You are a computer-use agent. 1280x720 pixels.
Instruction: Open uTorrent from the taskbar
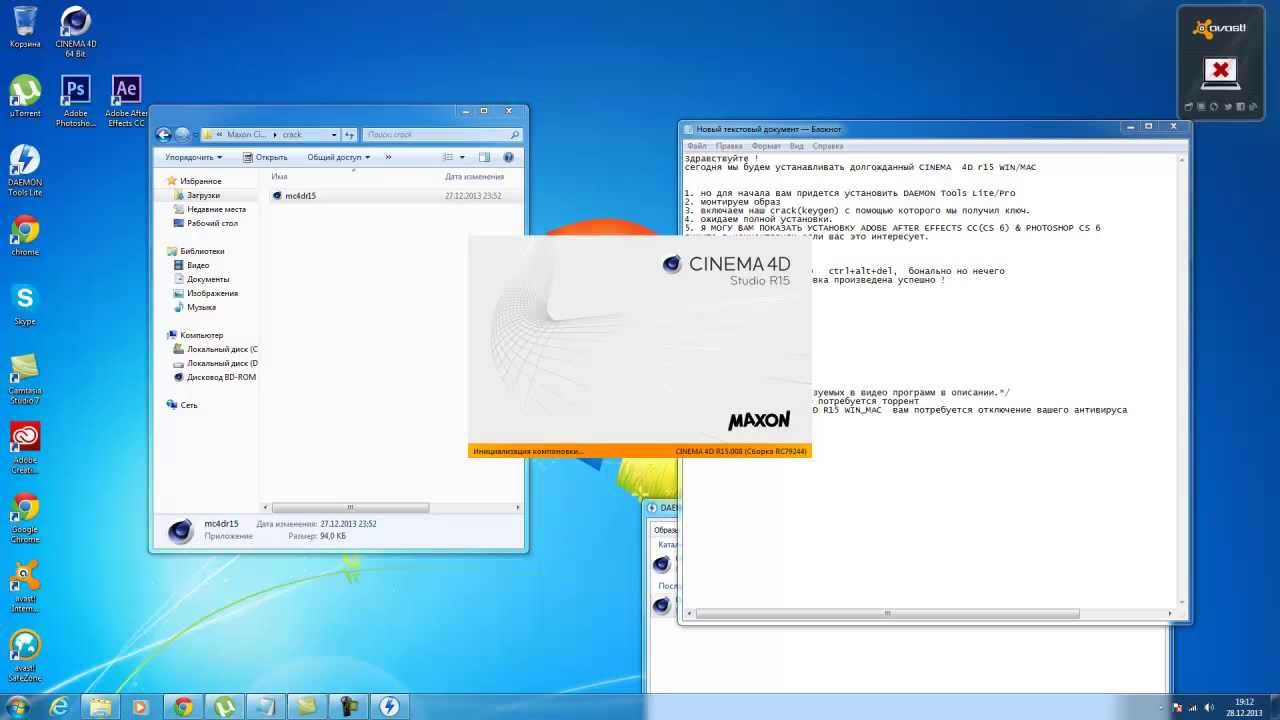(x=224, y=706)
